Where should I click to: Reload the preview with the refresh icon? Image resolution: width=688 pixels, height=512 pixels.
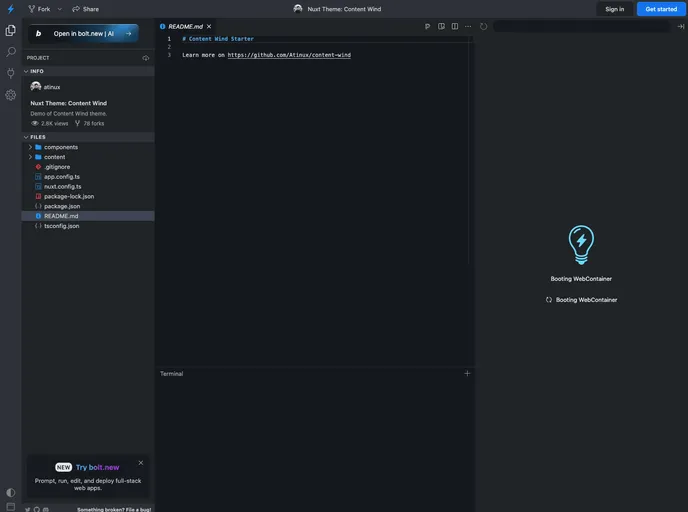(483, 26)
